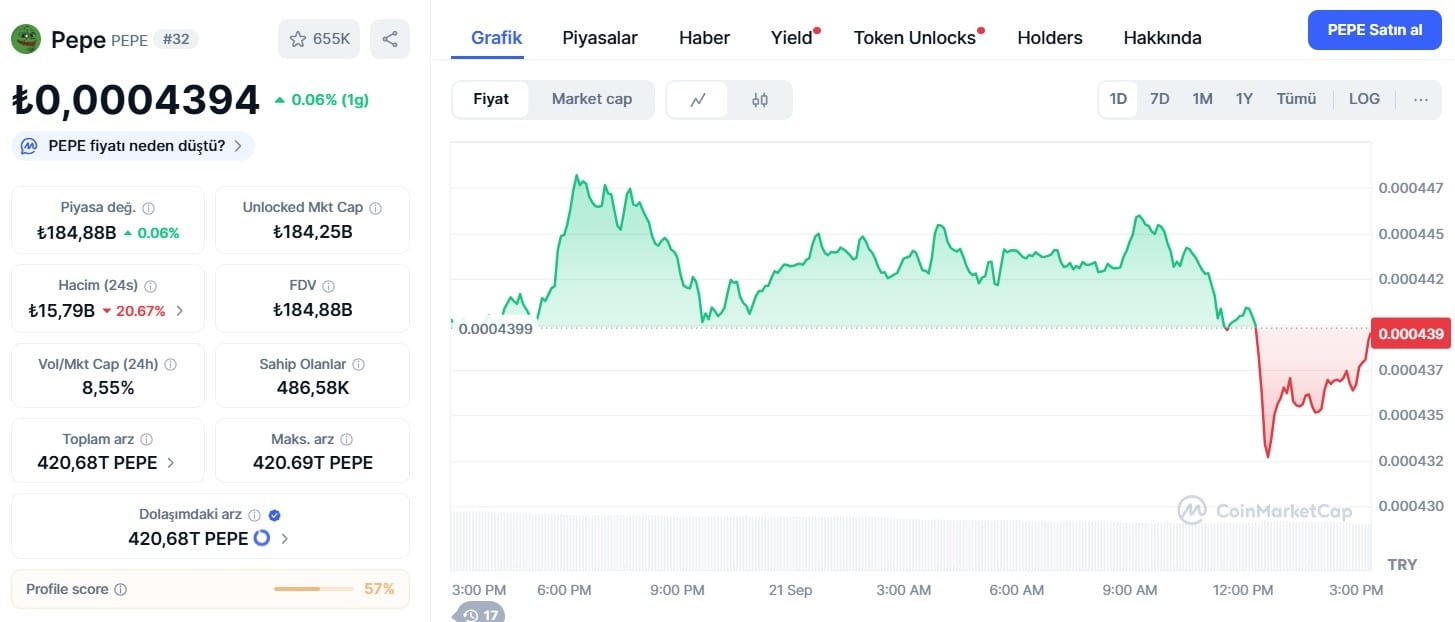Screen dimensions: 1455x622
Task: Select the line chart icon
Action: 698,99
